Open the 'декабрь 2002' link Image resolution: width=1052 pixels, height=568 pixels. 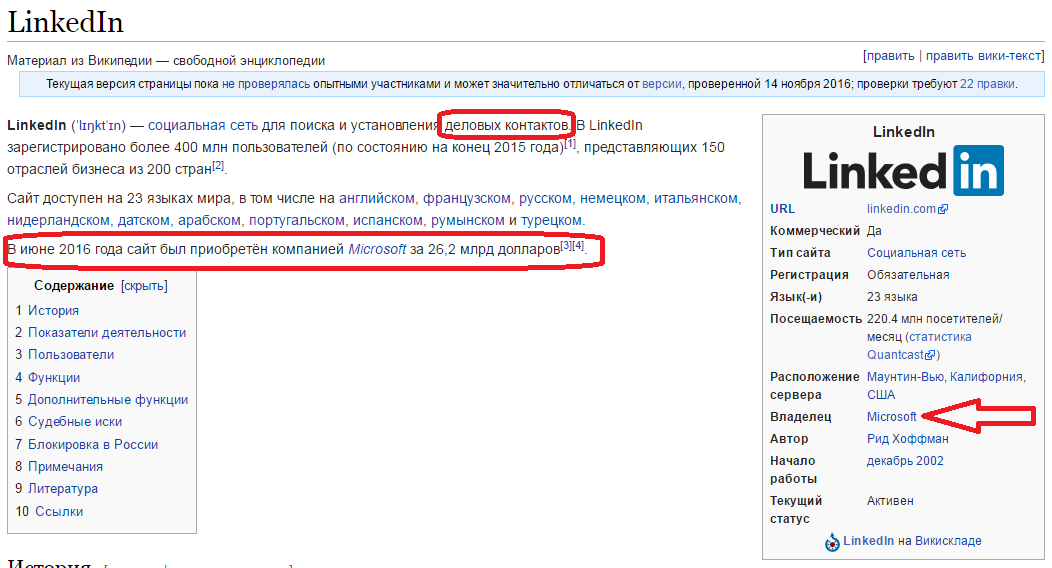(905, 461)
